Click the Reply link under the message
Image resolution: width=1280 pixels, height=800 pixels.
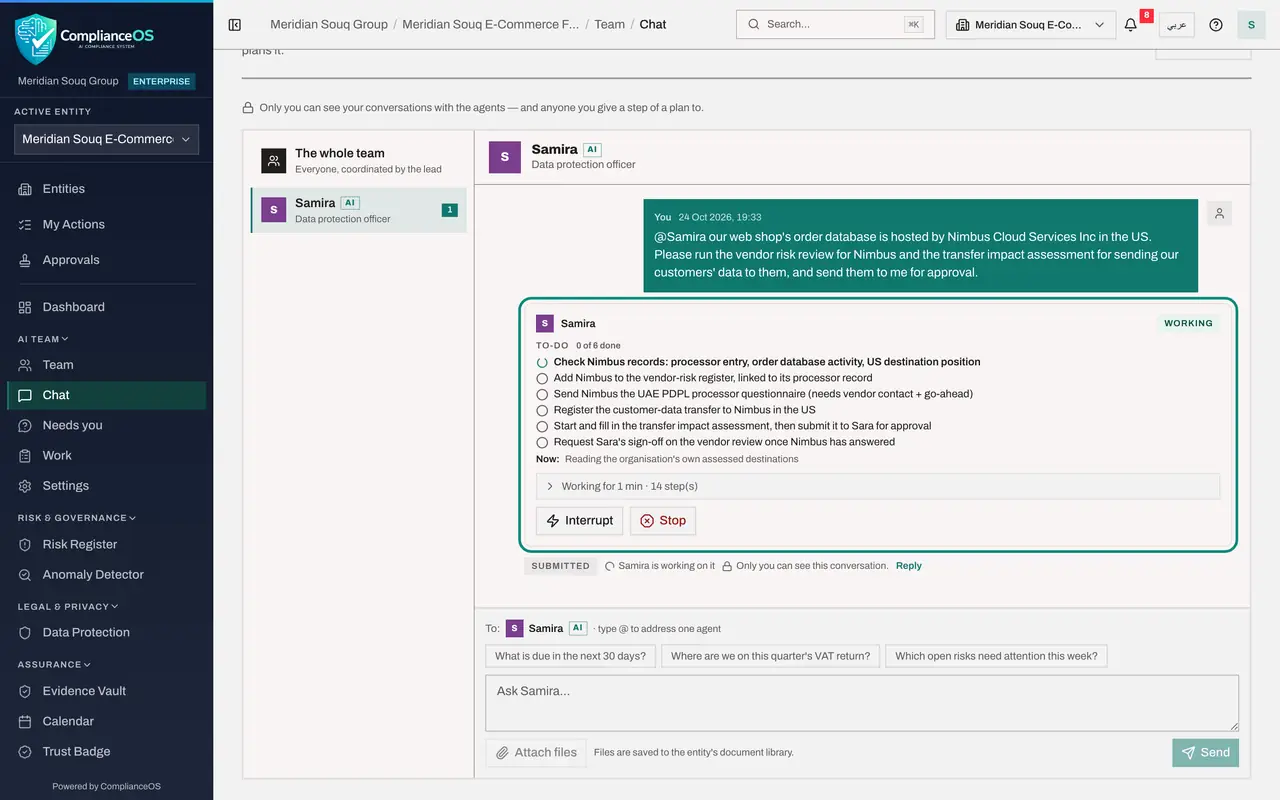[x=909, y=566]
